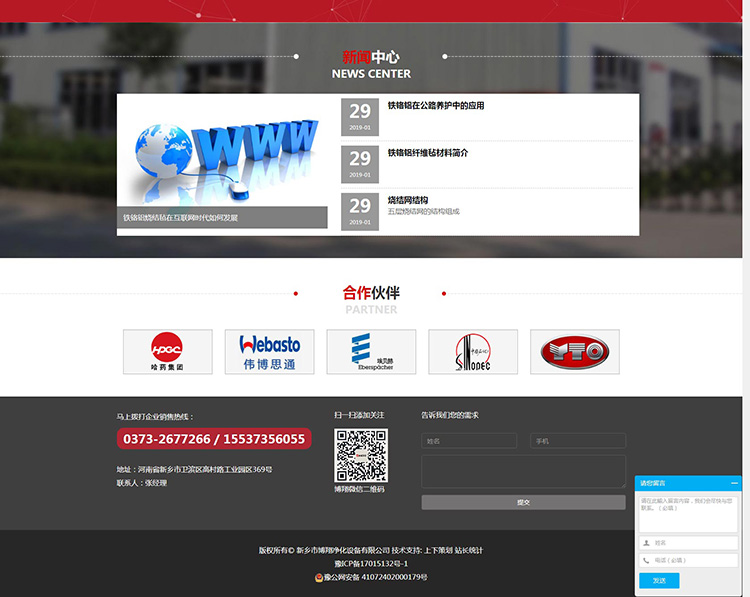Click the WeChat QR code image
The image size is (750, 597).
tap(361, 455)
